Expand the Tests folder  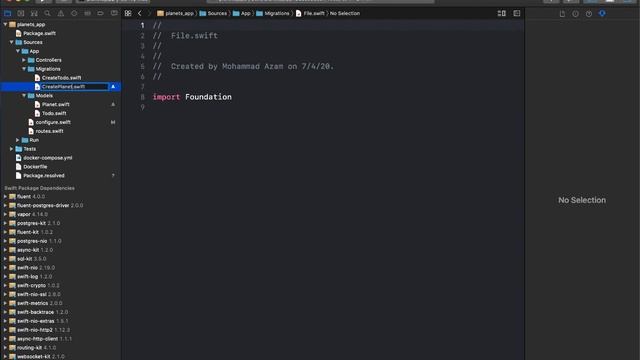coord(11,149)
